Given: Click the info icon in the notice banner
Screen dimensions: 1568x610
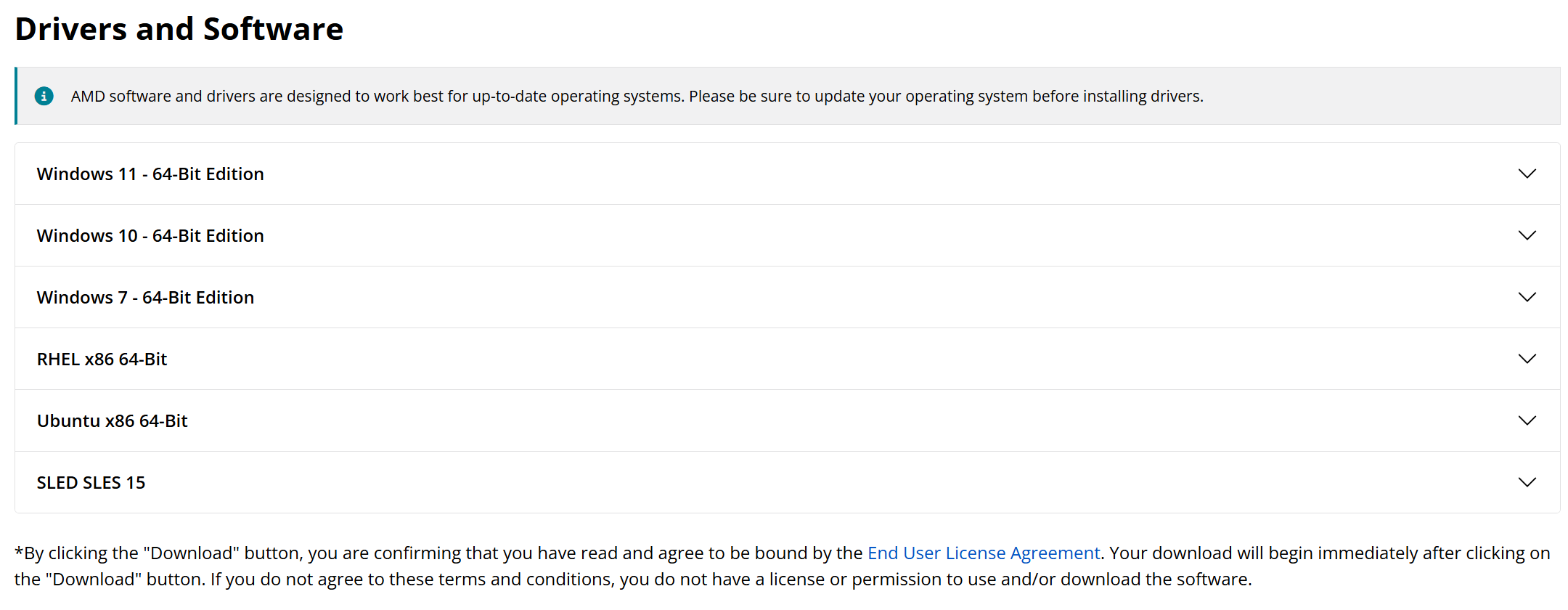Looking at the screenshot, I should coord(44,96).
